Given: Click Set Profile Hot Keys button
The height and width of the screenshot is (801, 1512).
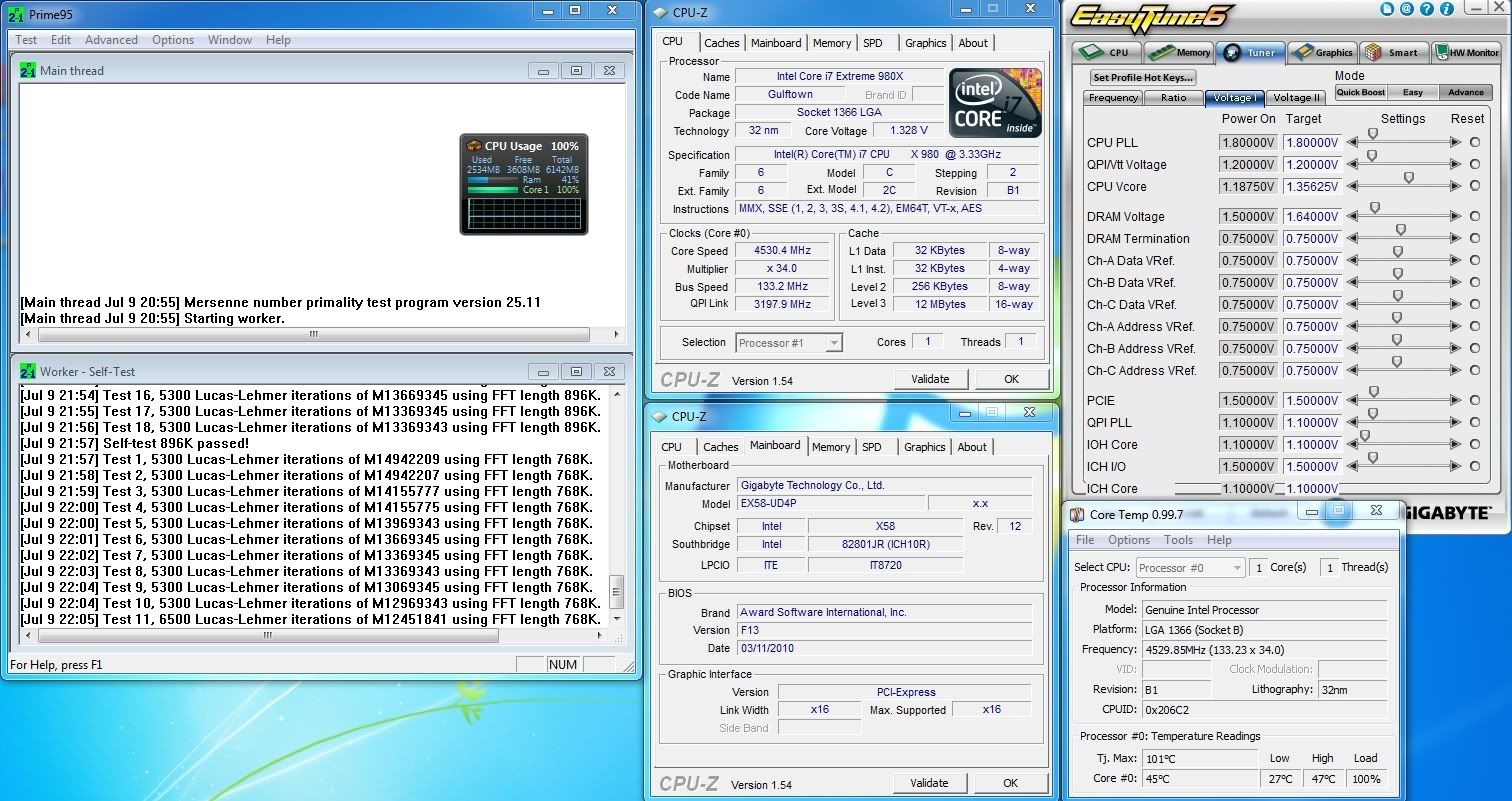Looking at the screenshot, I should point(1143,77).
